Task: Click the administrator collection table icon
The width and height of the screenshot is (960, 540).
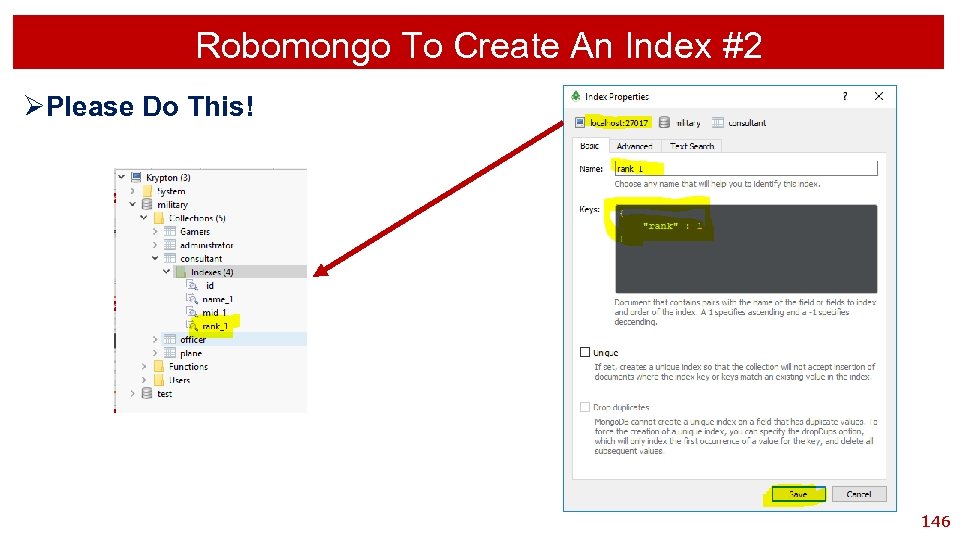Action: click(170, 245)
